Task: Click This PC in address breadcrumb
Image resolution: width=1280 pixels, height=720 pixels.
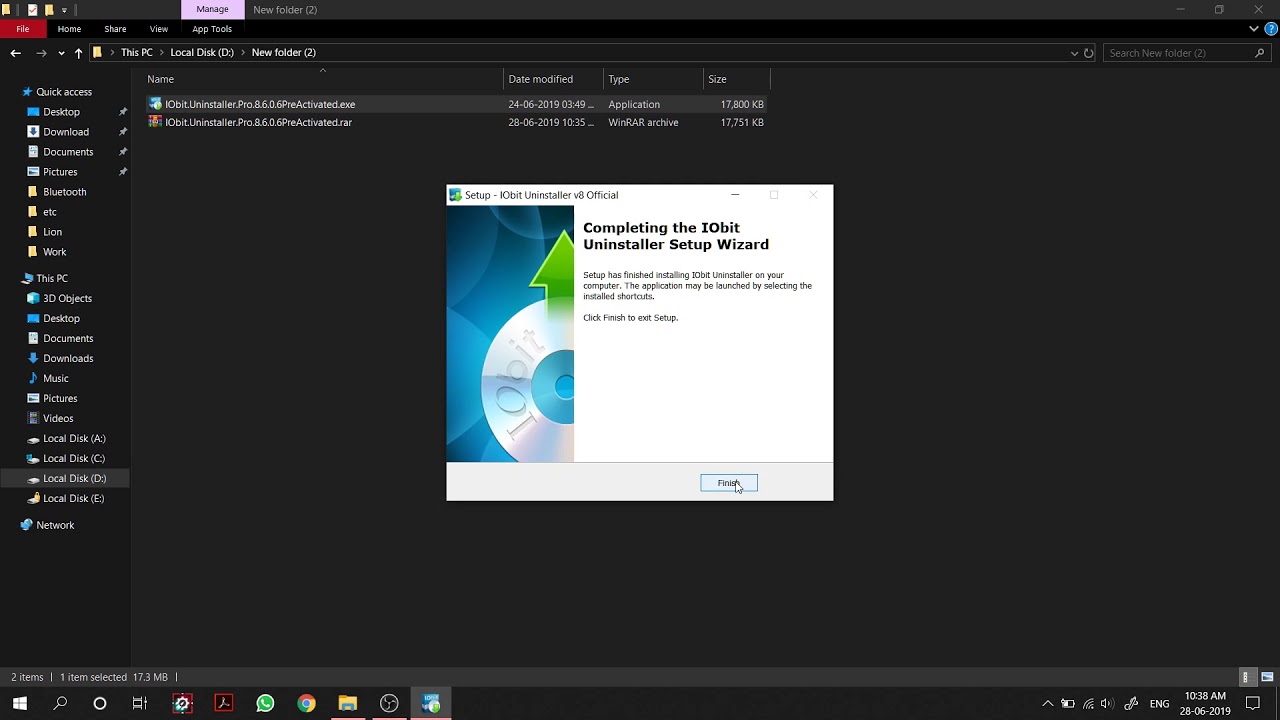Action: coord(137,52)
